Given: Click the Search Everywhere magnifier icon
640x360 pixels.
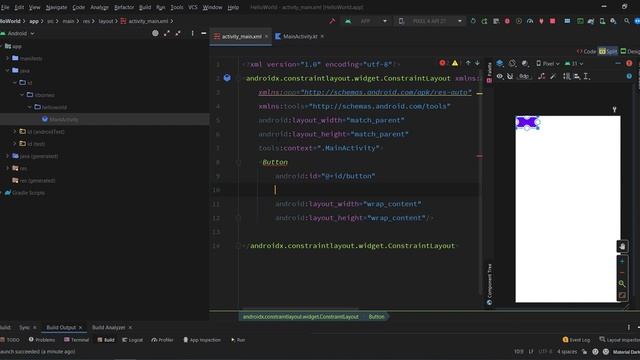Looking at the screenshot, I should click(627, 21).
